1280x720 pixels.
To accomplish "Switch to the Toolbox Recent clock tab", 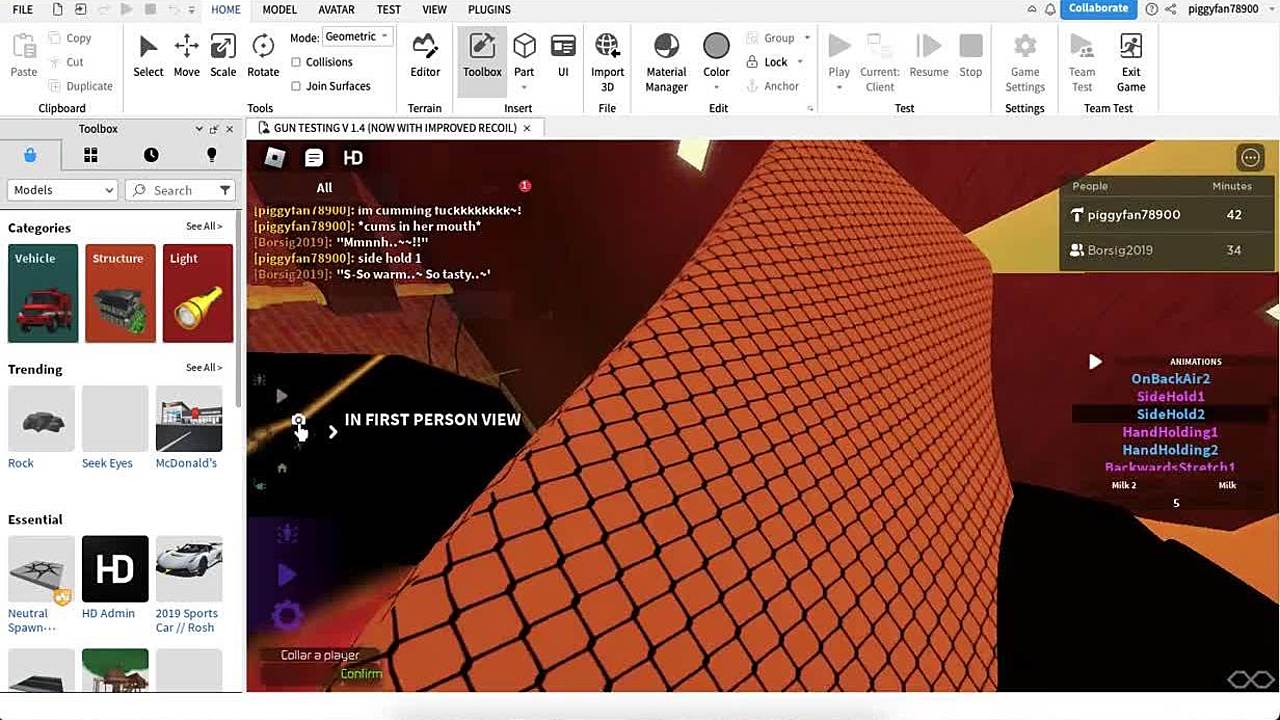I will point(151,155).
